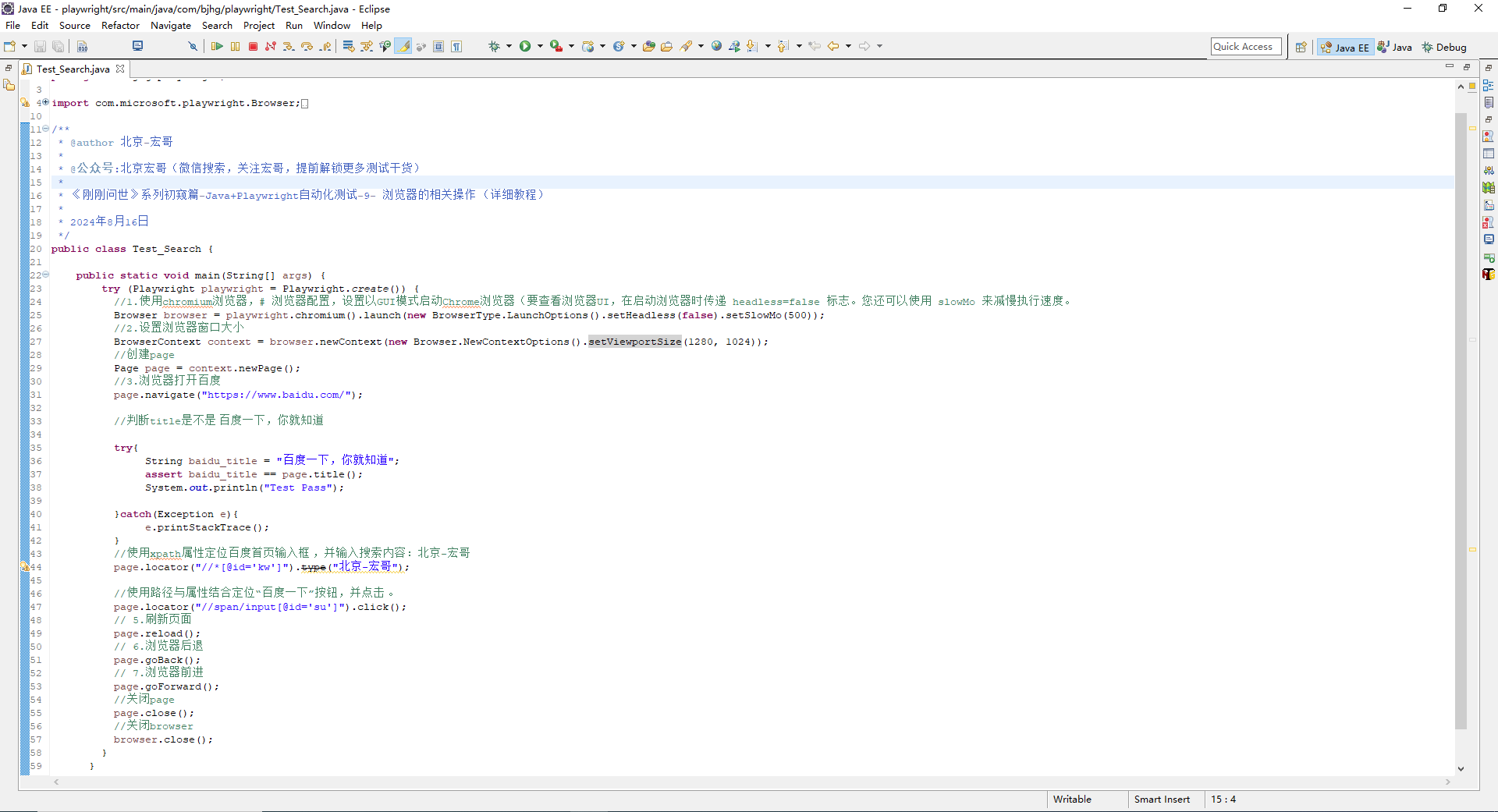Screen dimensions: 1498x812
Task: Click the Step Return icon
Action: [325, 47]
